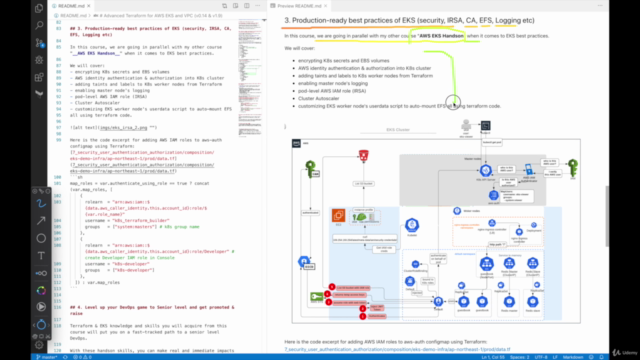Click the right chevron beside the ring tool
This screenshot has width=640, height=360.
48,325
